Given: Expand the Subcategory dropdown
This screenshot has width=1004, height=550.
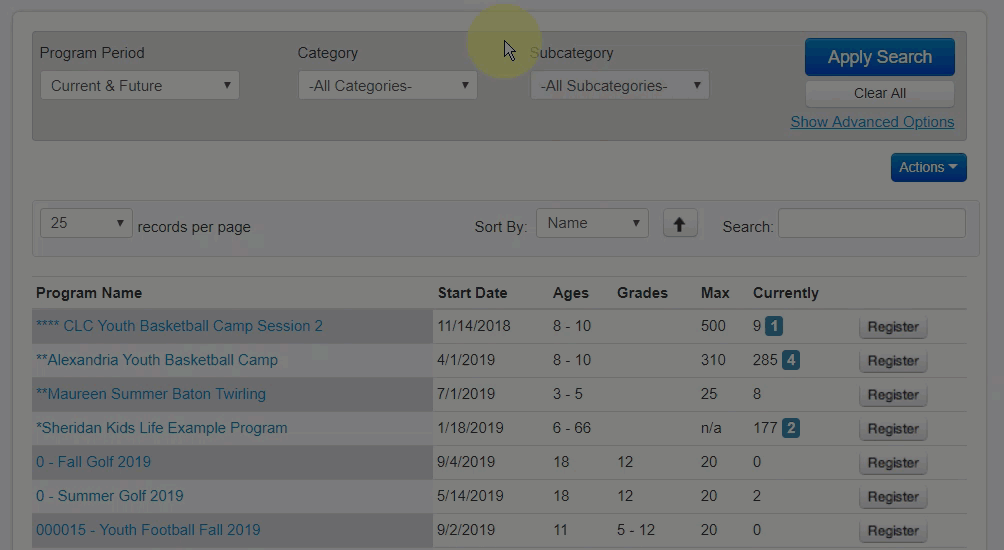Looking at the screenshot, I should pos(620,86).
